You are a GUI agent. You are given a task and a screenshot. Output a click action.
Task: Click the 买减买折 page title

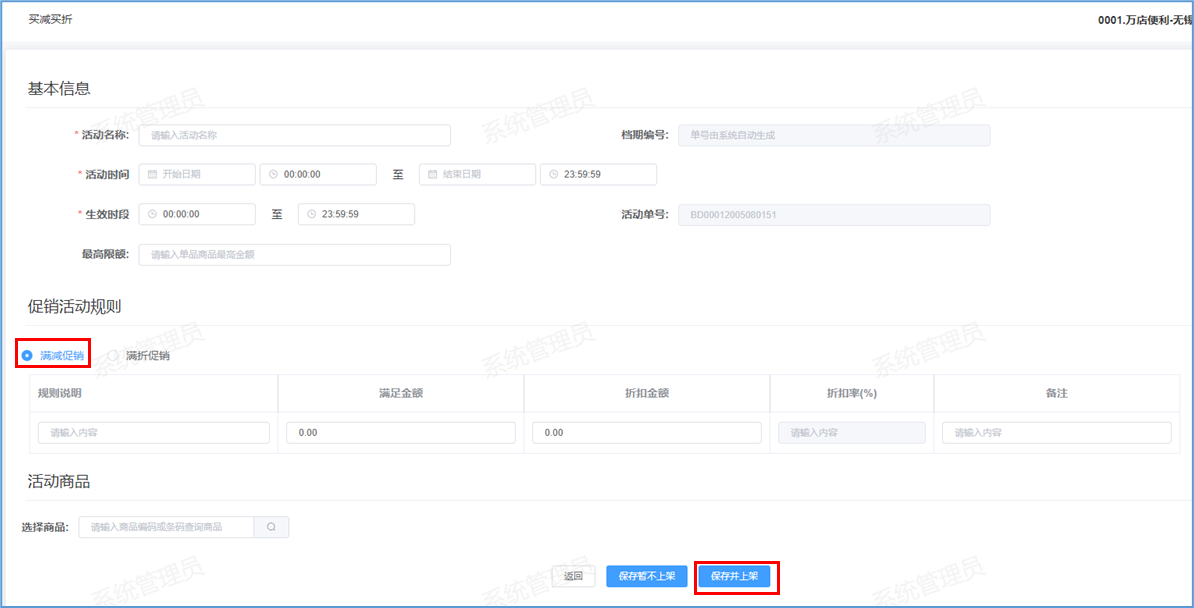pyautogui.click(x=51, y=19)
